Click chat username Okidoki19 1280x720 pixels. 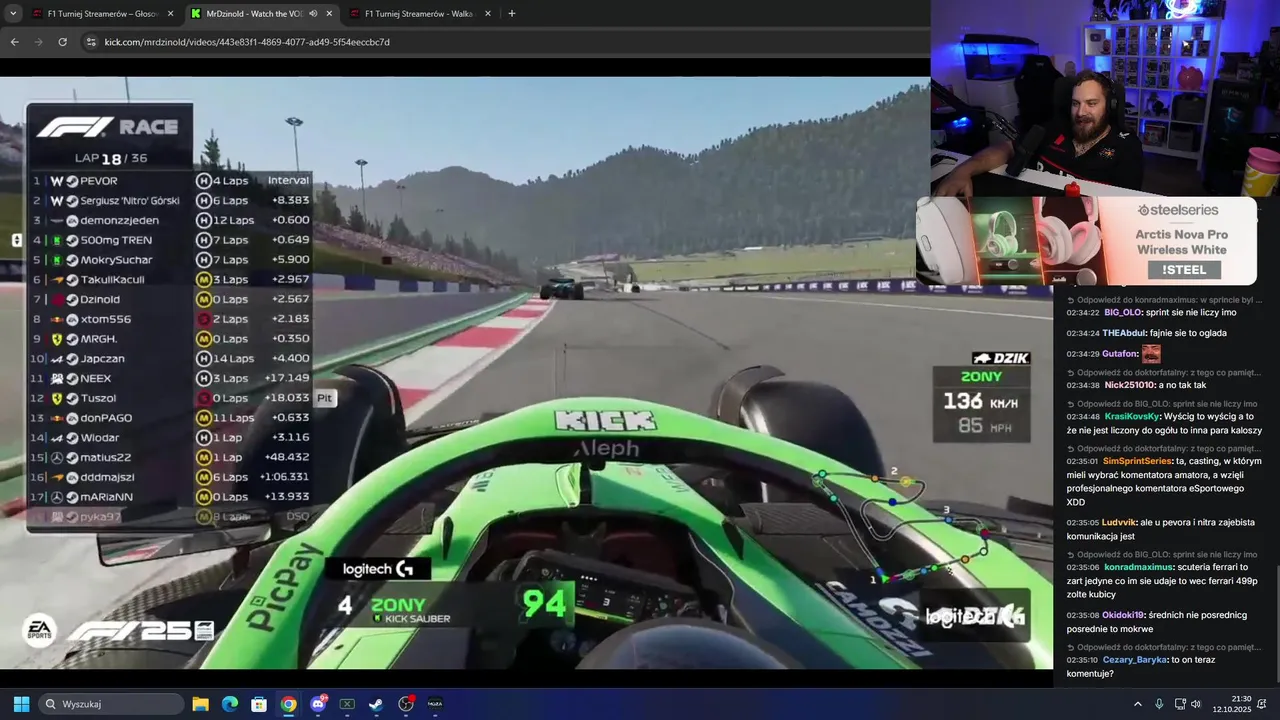coord(1124,615)
